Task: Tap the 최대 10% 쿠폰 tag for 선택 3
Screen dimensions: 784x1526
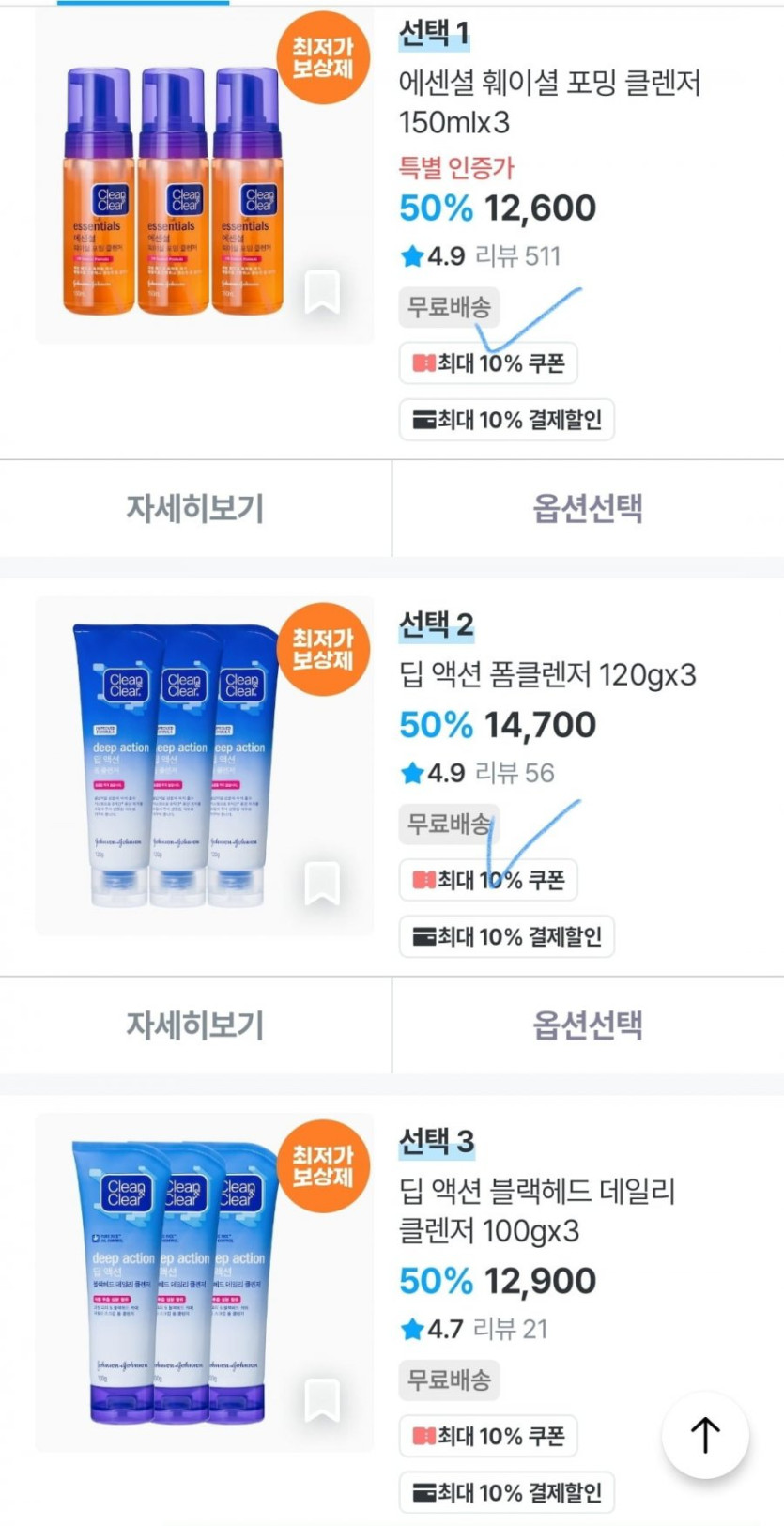Action: [488, 1436]
